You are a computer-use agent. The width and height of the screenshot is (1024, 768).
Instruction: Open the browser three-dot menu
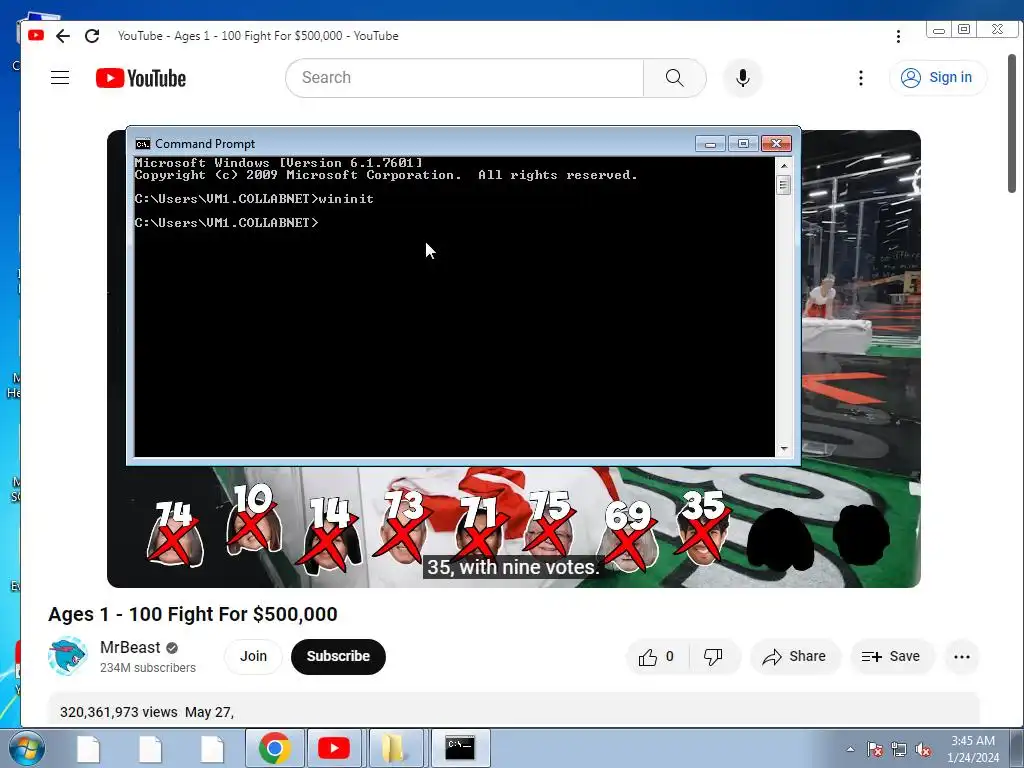coord(899,37)
